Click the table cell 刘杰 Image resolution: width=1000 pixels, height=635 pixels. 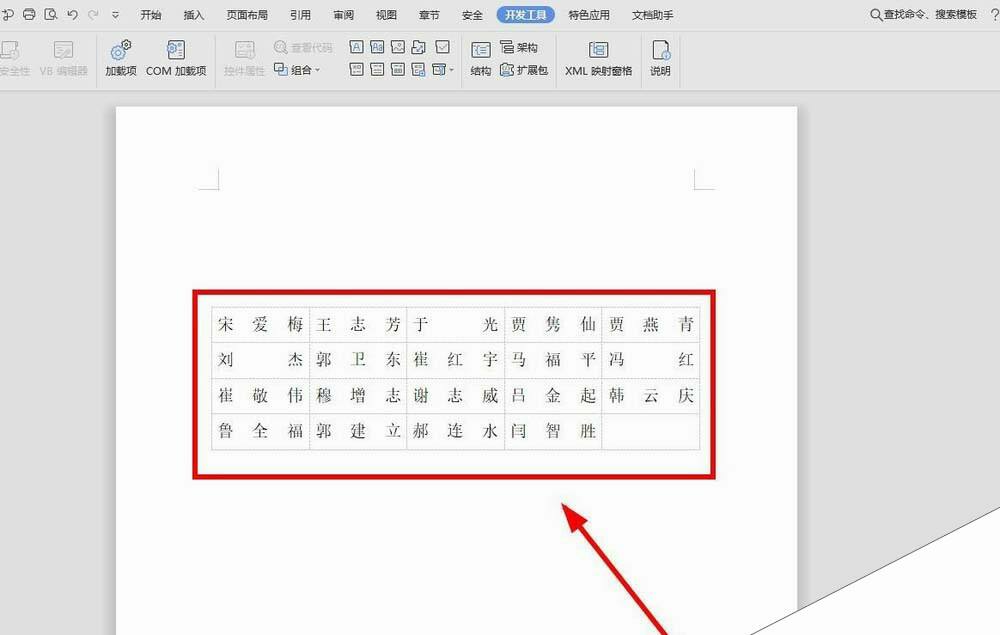click(x=260, y=360)
